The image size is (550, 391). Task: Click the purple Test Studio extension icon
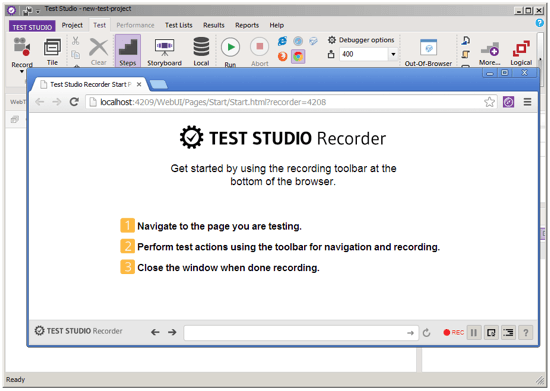pos(508,102)
